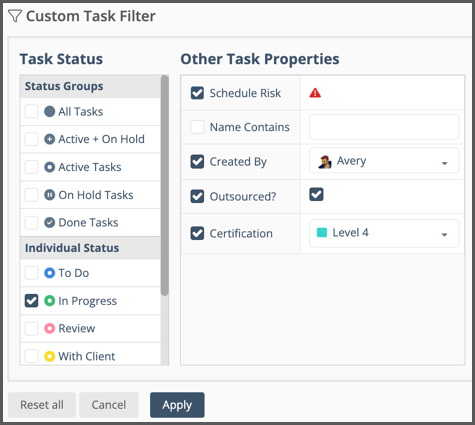The image size is (475, 425).
Task: Expand the Certification Level 4 dropdown
Action: [x=384, y=233]
